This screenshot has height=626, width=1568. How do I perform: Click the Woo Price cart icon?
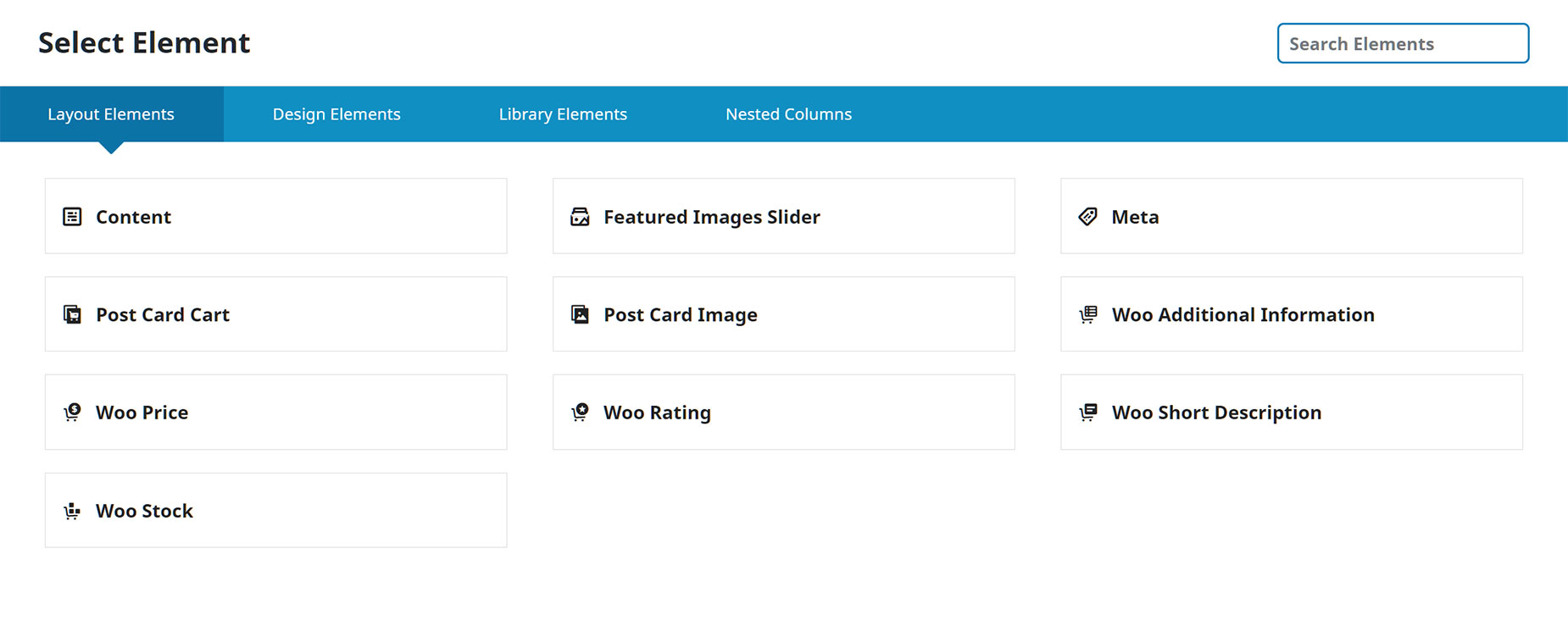pyautogui.click(x=72, y=413)
